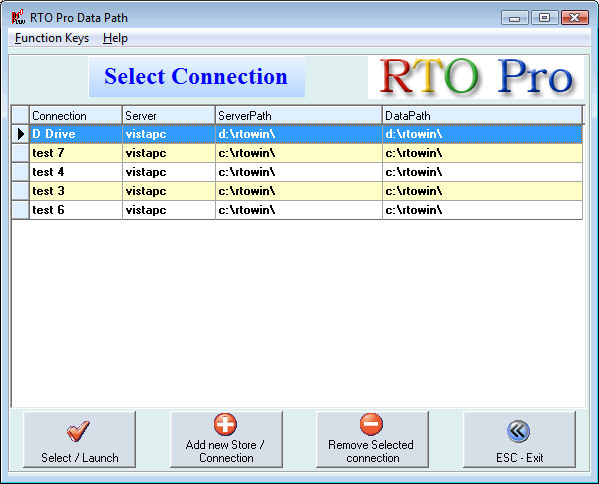The width and height of the screenshot is (599, 484).
Task: Close the RTO Pro Data Path window
Action: [575, 18]
